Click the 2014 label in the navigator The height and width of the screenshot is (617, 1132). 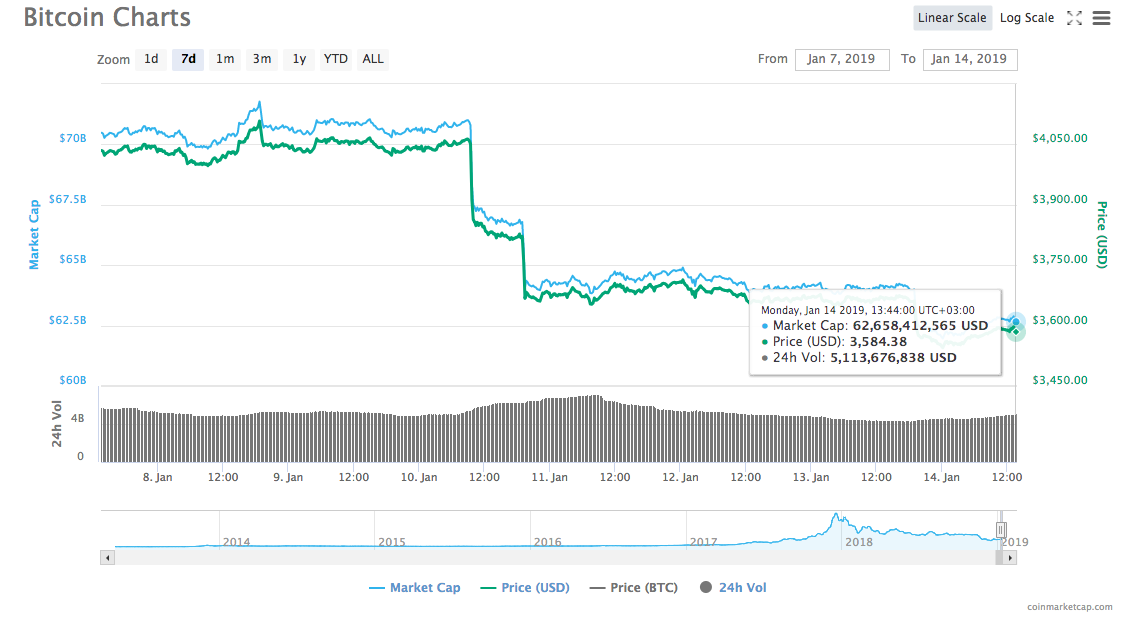click(x=237, y=542)
